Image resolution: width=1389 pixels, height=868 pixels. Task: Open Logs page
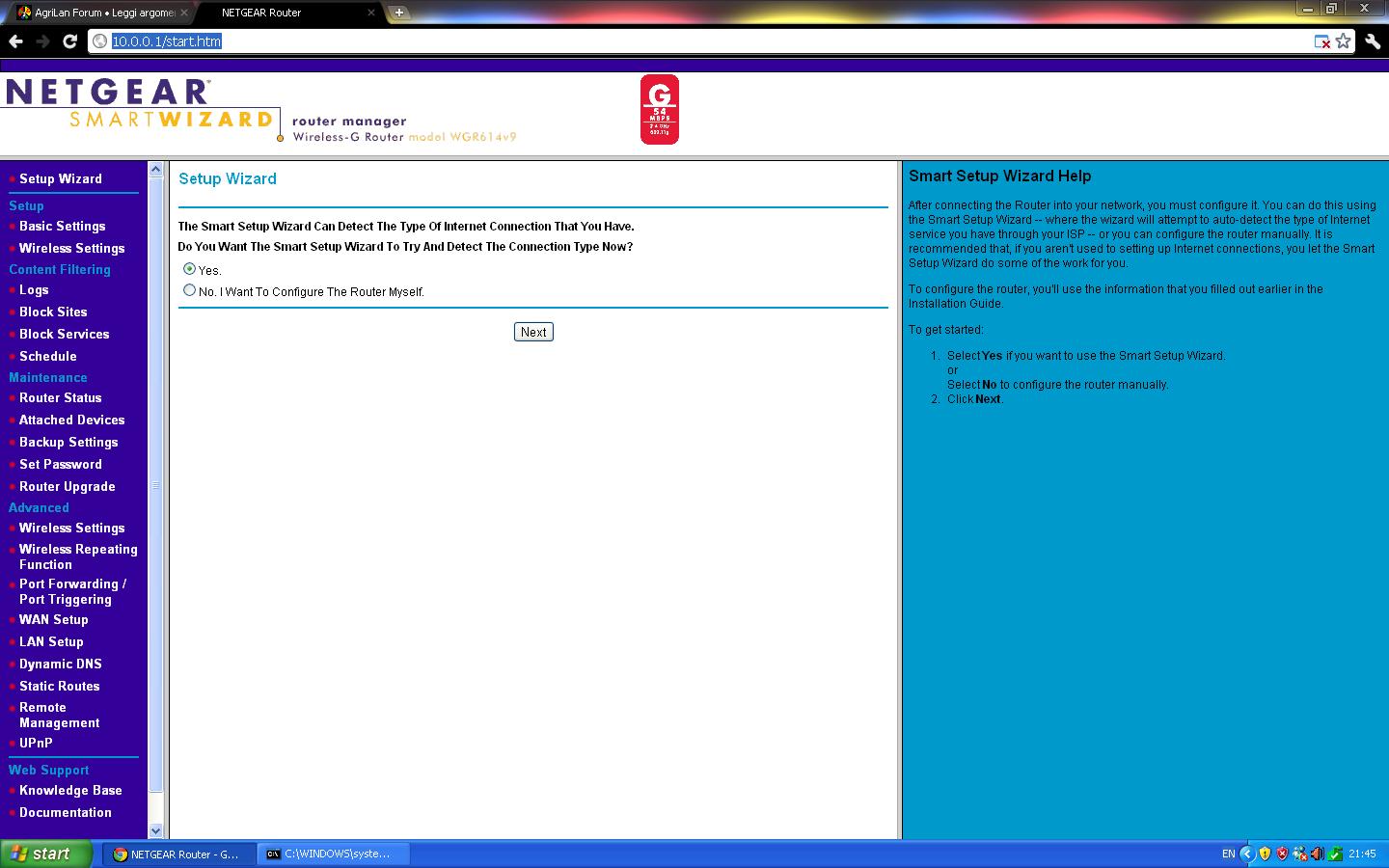[34, 289]
